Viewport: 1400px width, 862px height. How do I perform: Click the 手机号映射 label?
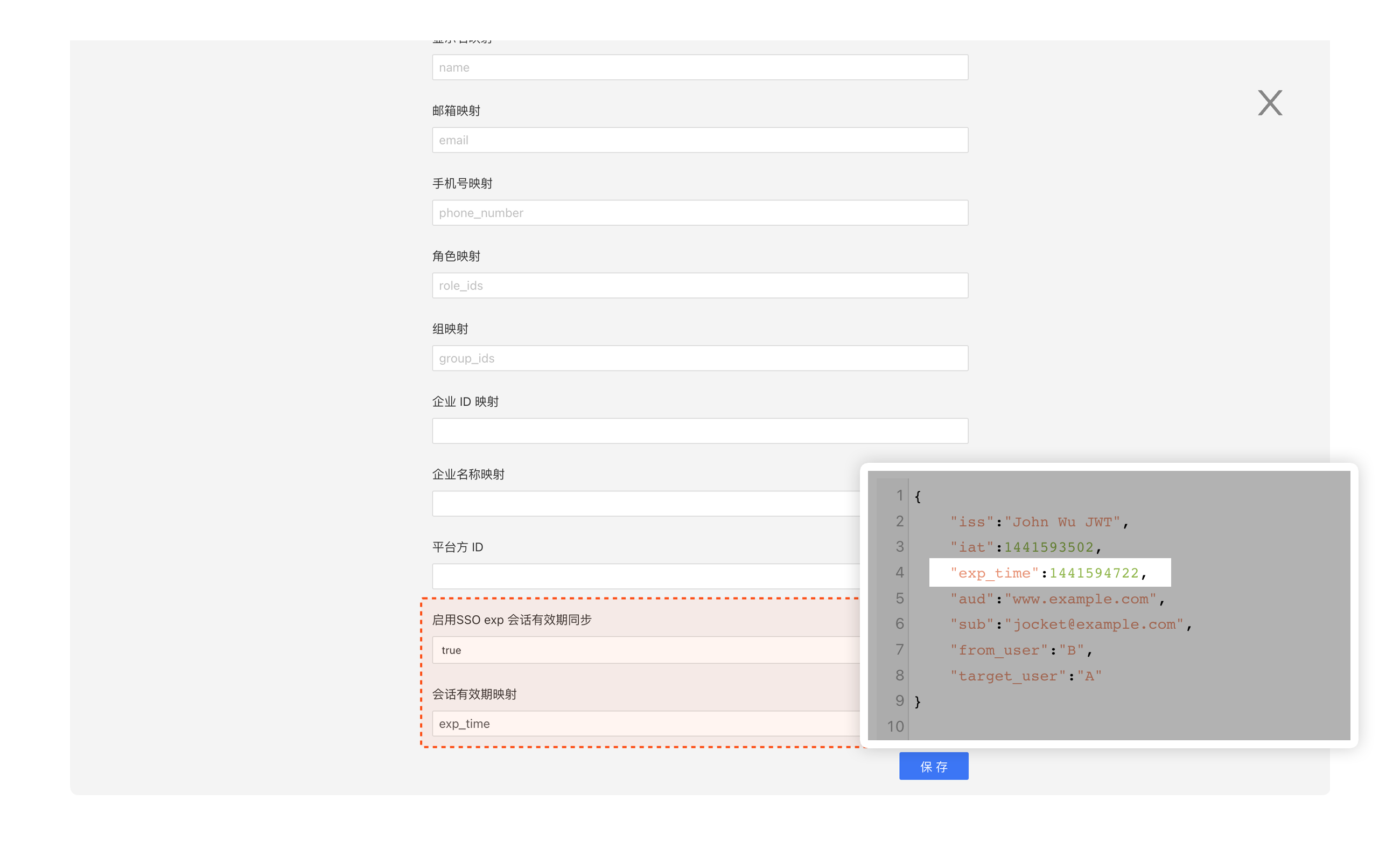[462, 184]
